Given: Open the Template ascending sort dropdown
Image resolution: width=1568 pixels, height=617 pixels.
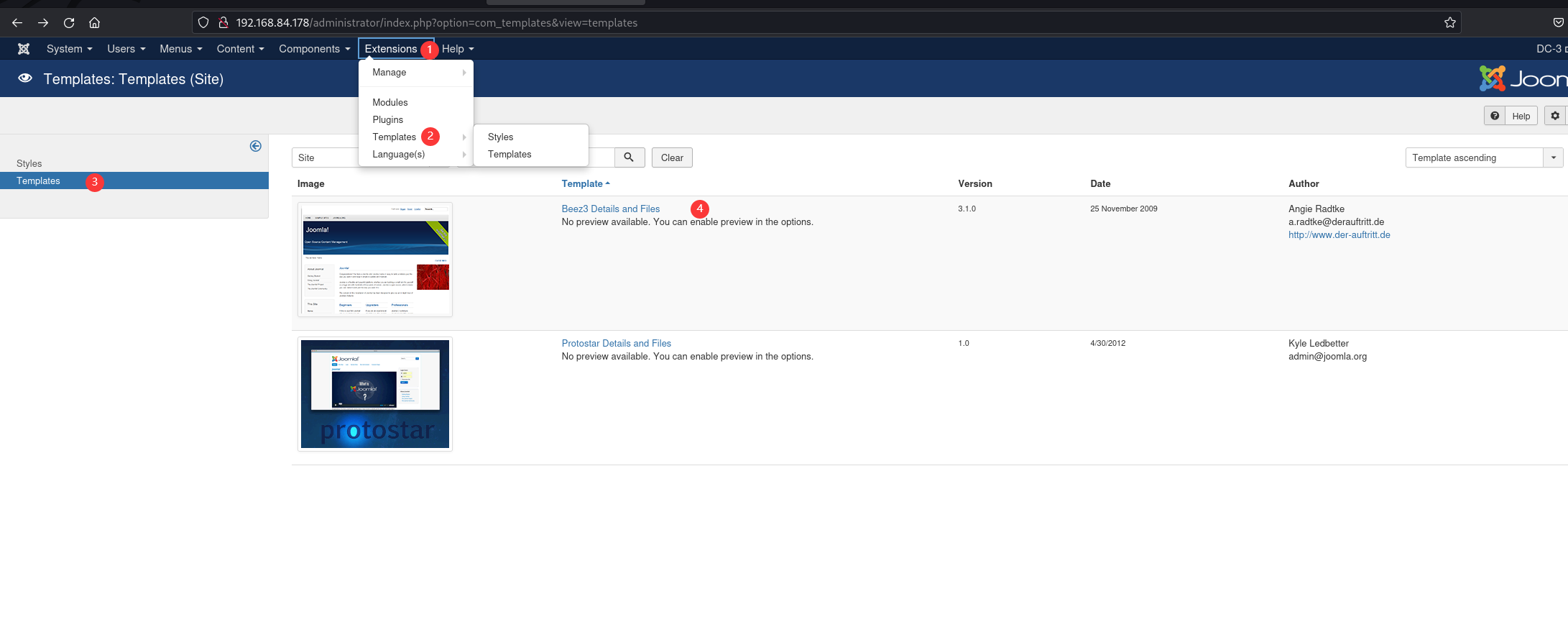Looking at the screenshot, I should tap(1484, 157).
